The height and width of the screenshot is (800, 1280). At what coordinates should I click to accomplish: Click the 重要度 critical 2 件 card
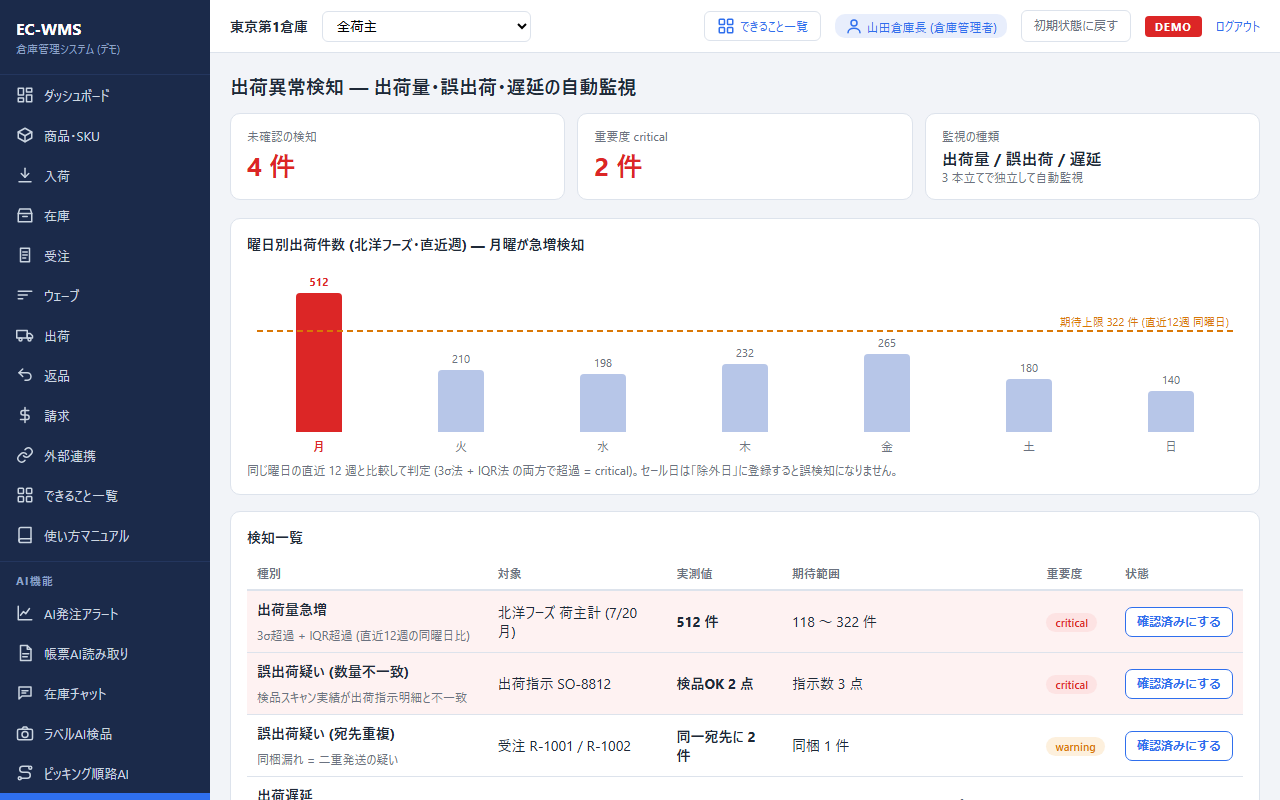pyautogui.click(x=745, y=156)
